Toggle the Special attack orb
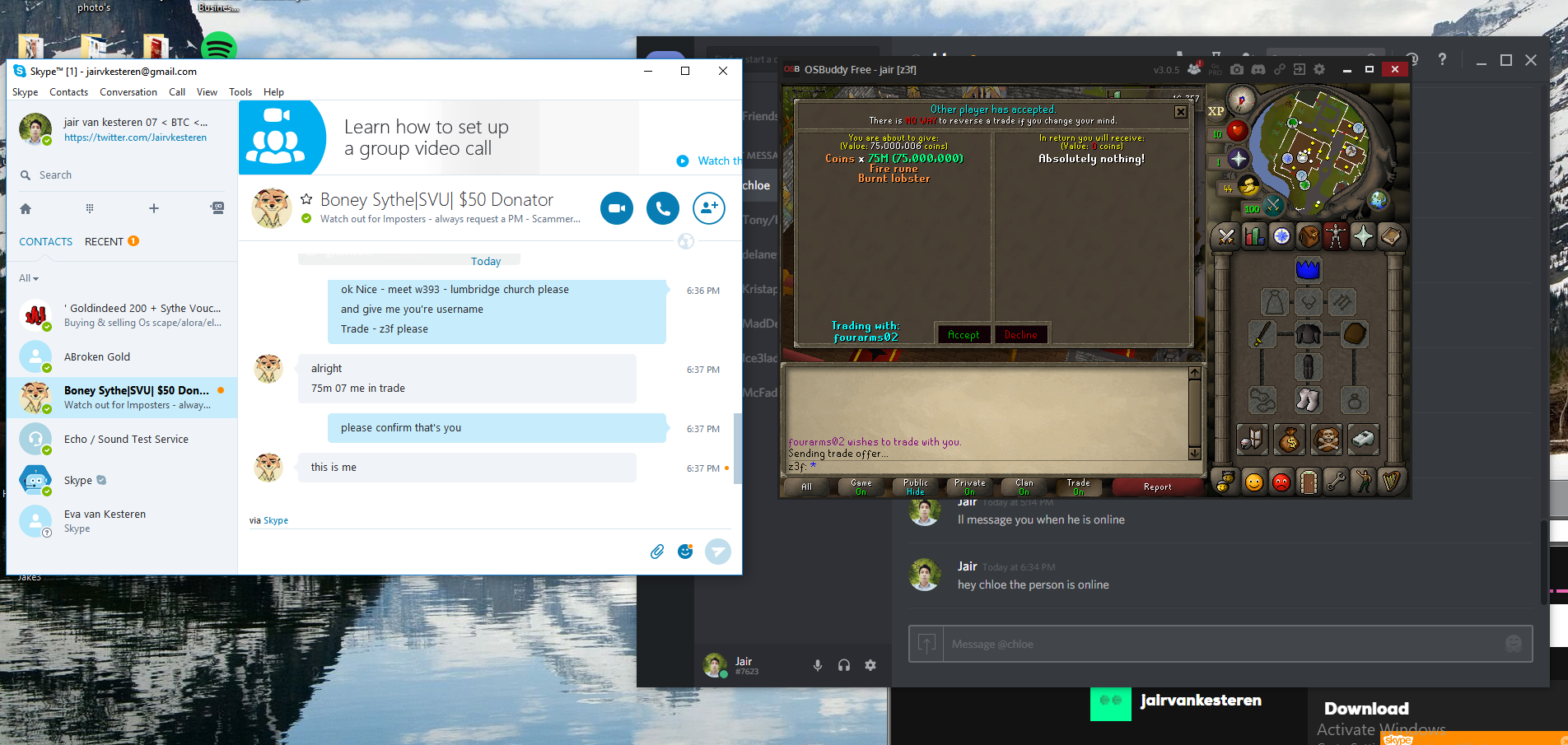This screenshot has height=745, width=1568. pyautogui.click(x=1273, y=204)
